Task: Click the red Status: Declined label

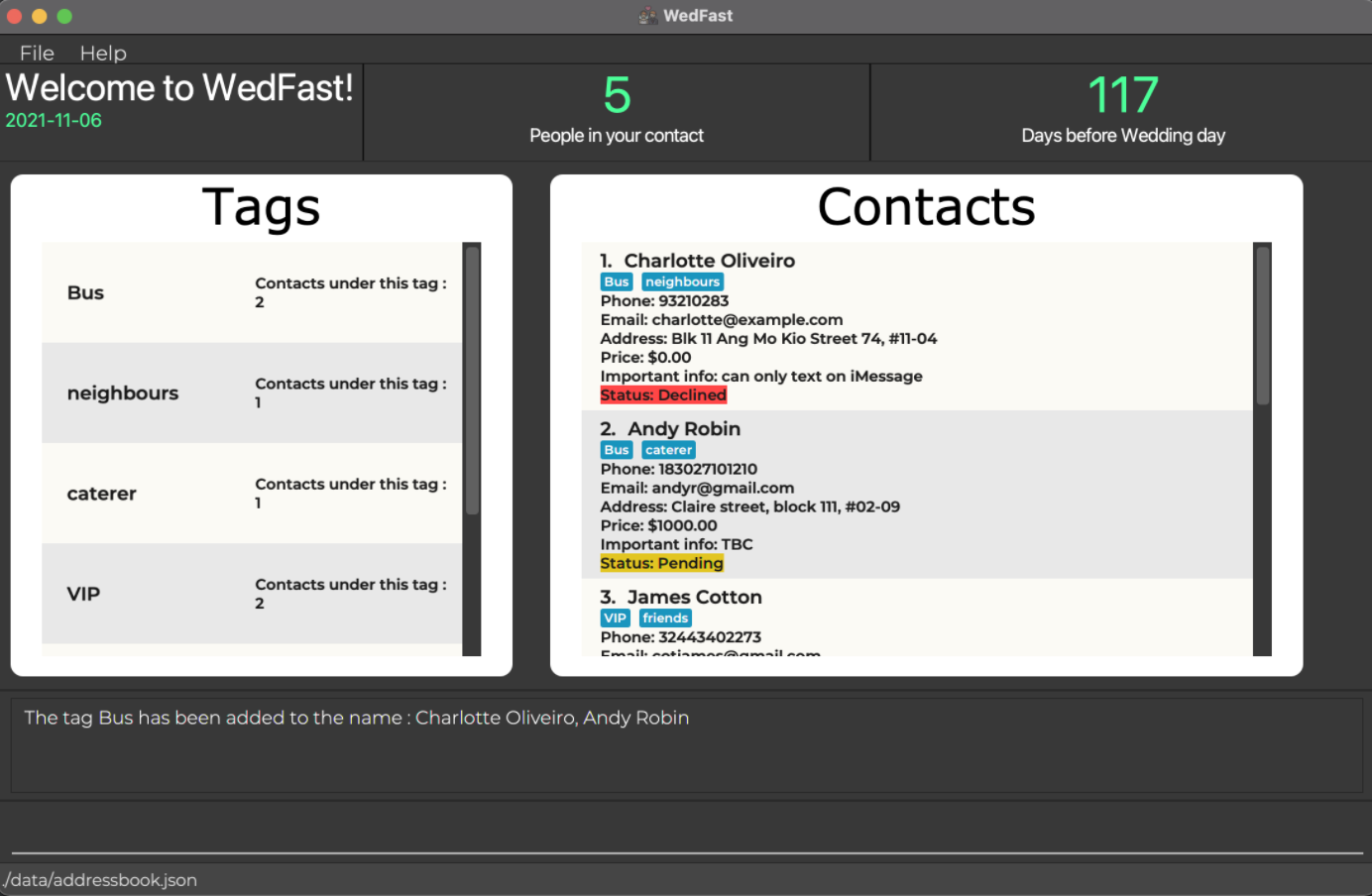Action: 663,394
